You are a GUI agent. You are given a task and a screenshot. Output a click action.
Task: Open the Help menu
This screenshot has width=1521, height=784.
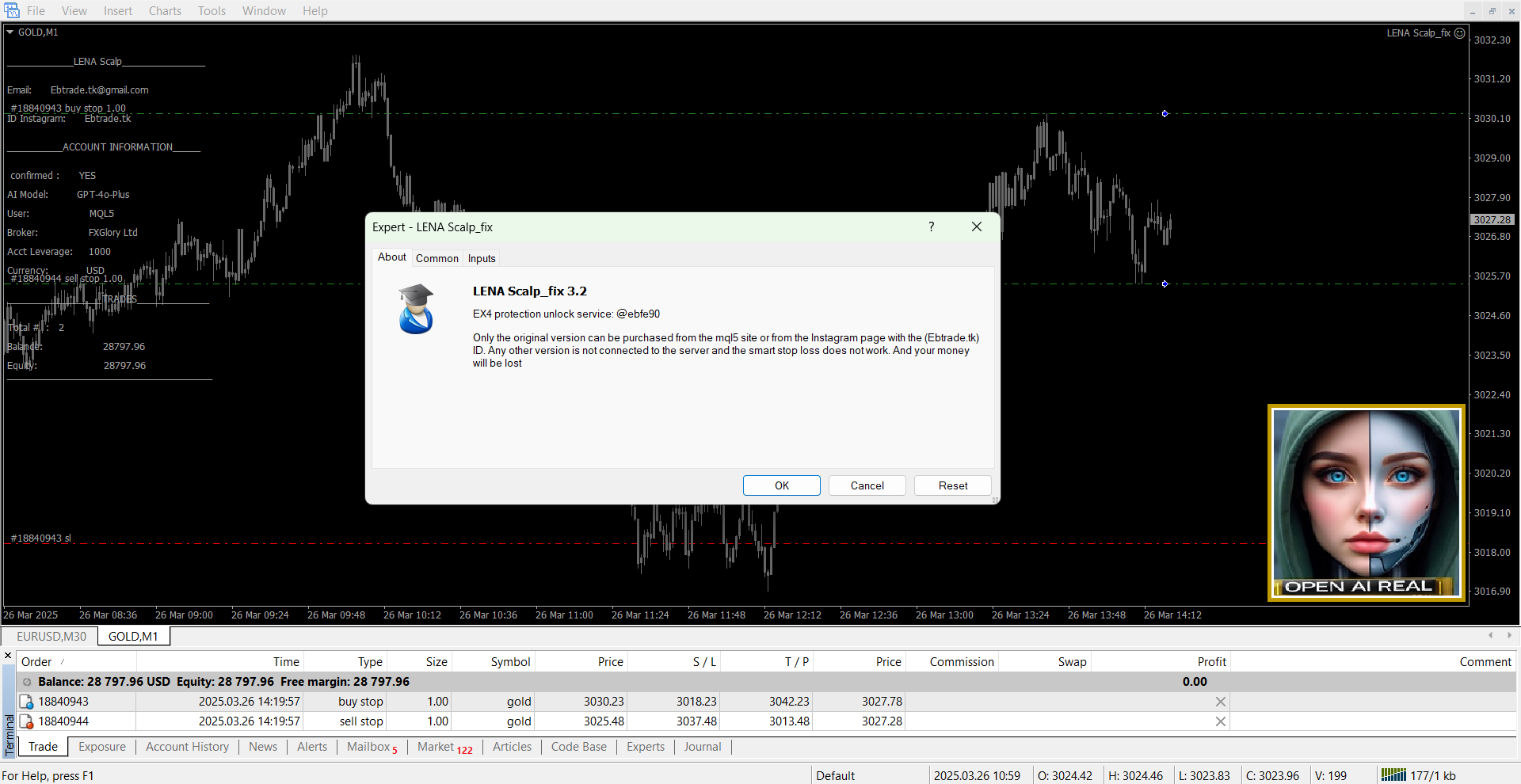point(314,11)
